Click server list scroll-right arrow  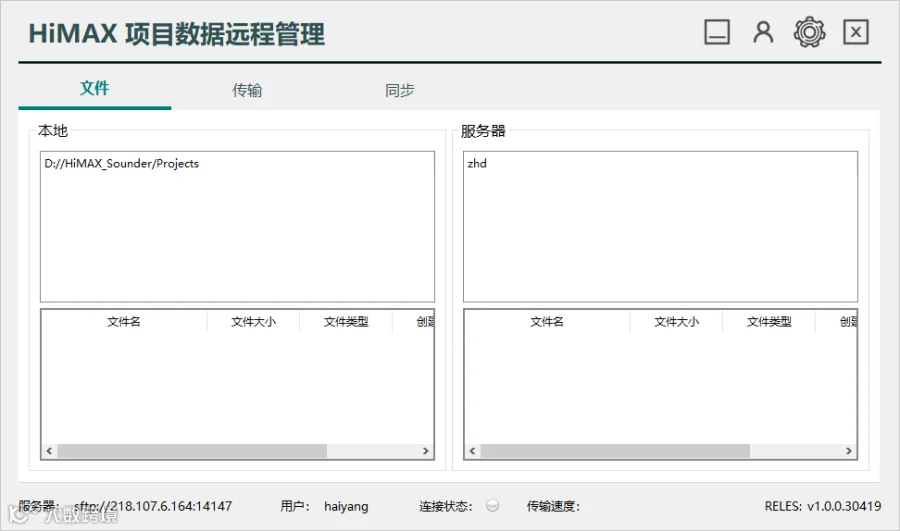pyautogui.click(x=848, y=451)
